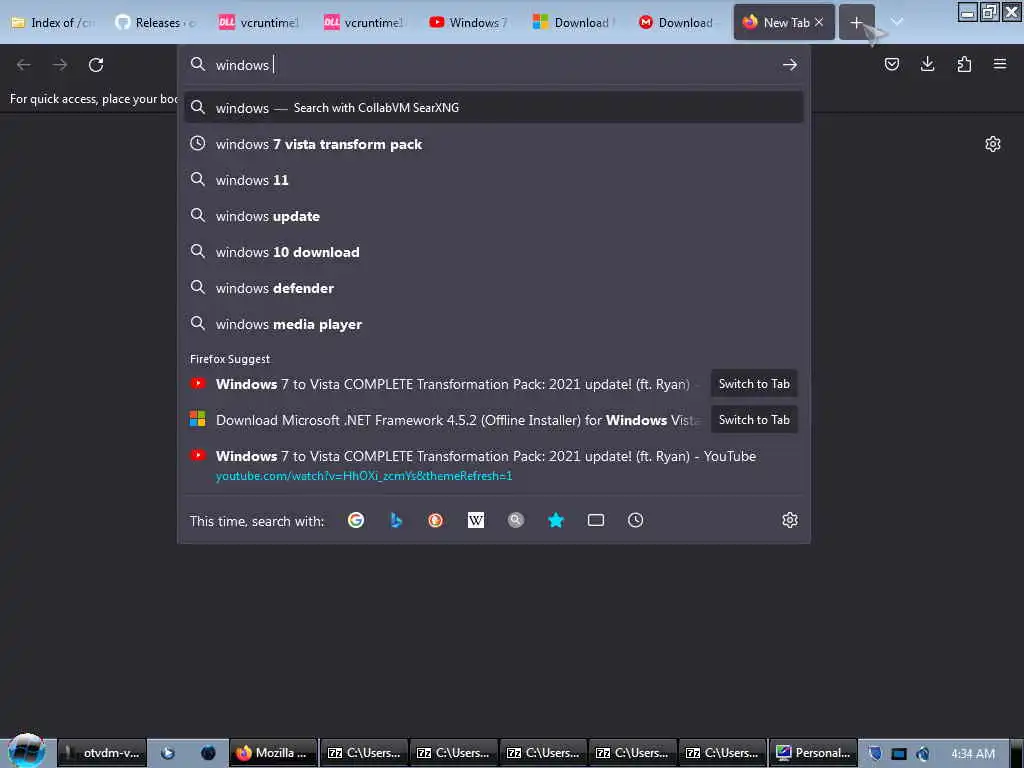Choose suggestion windows 10 download
The width and height of the screenshot is (1024, 768).
494,251
